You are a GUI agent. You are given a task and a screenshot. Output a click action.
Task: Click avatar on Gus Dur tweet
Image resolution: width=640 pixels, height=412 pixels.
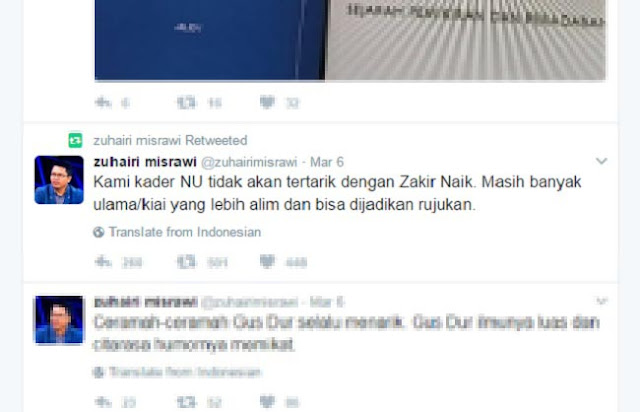click(59, 320)
